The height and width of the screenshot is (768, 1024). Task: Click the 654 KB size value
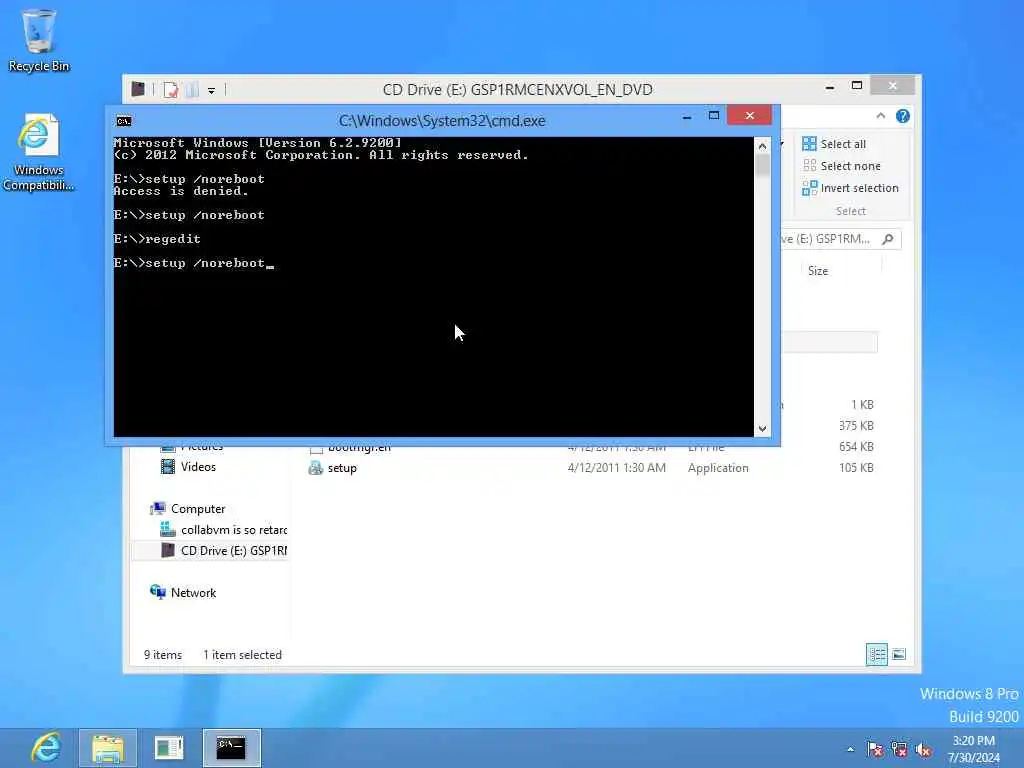856,447
